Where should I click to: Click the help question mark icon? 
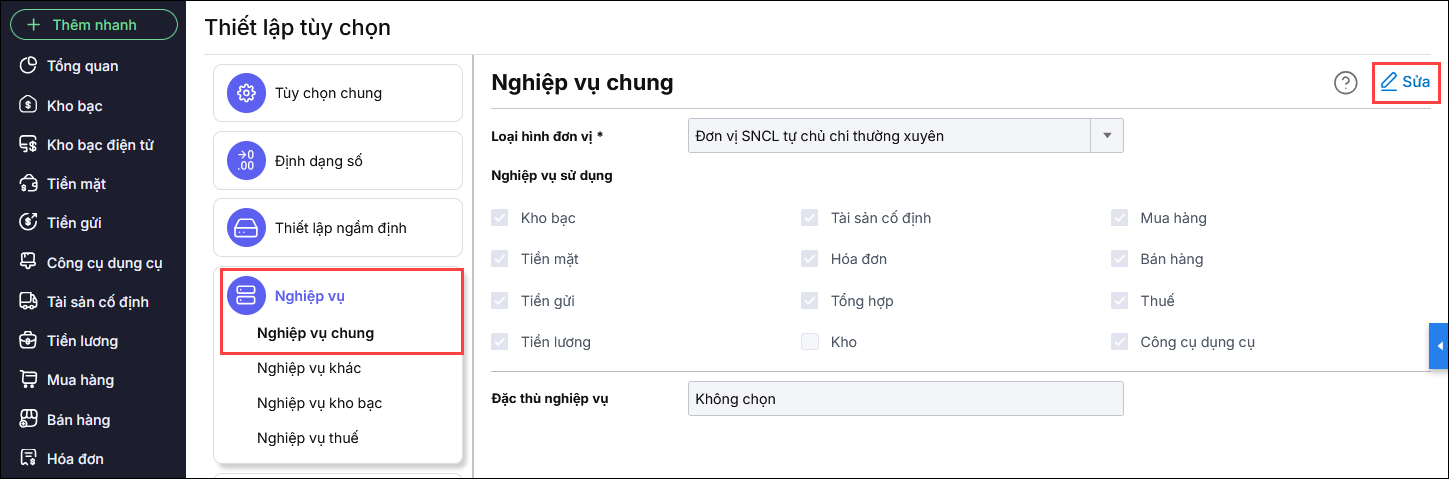[x=1346, y=83]
